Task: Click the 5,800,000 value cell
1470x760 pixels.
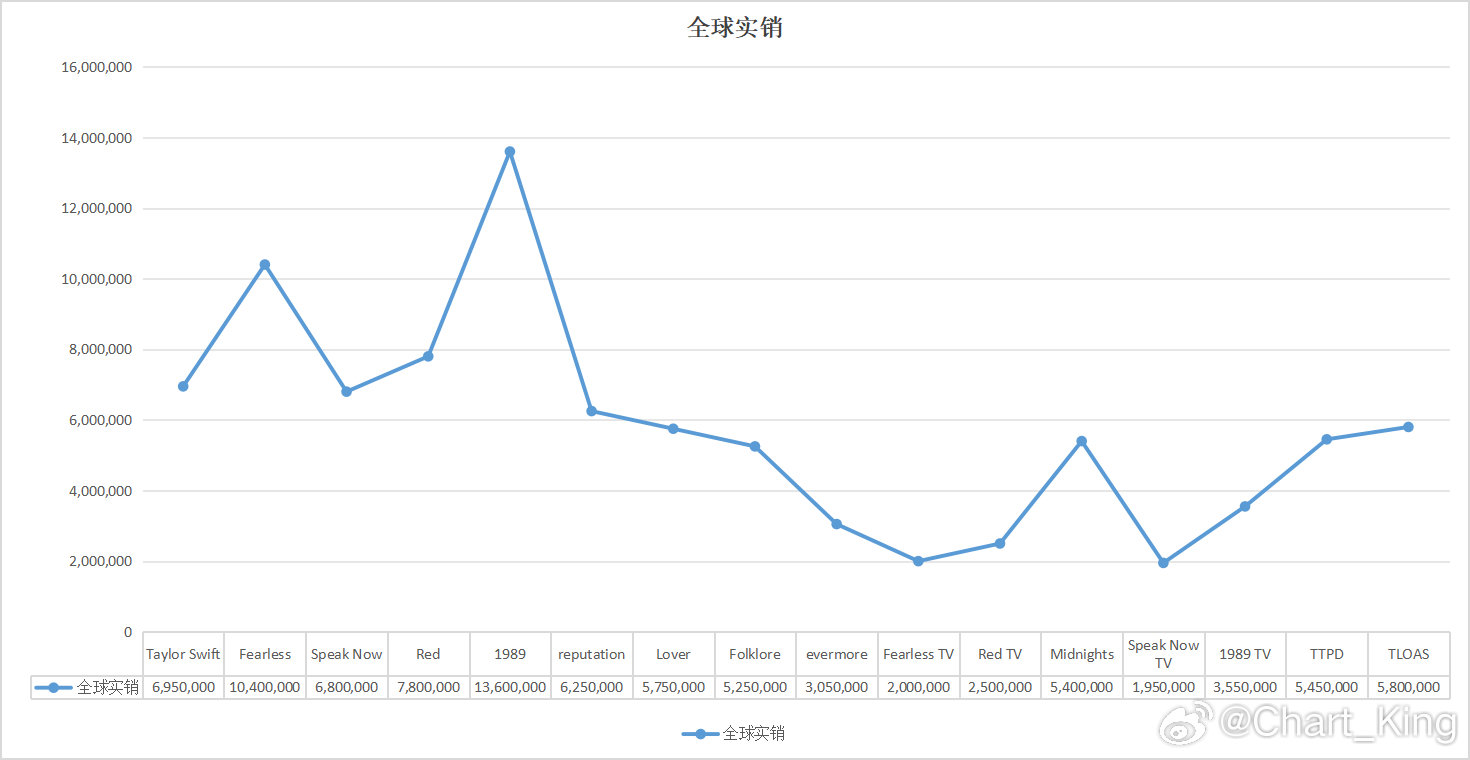Action: click(1408, 687)
